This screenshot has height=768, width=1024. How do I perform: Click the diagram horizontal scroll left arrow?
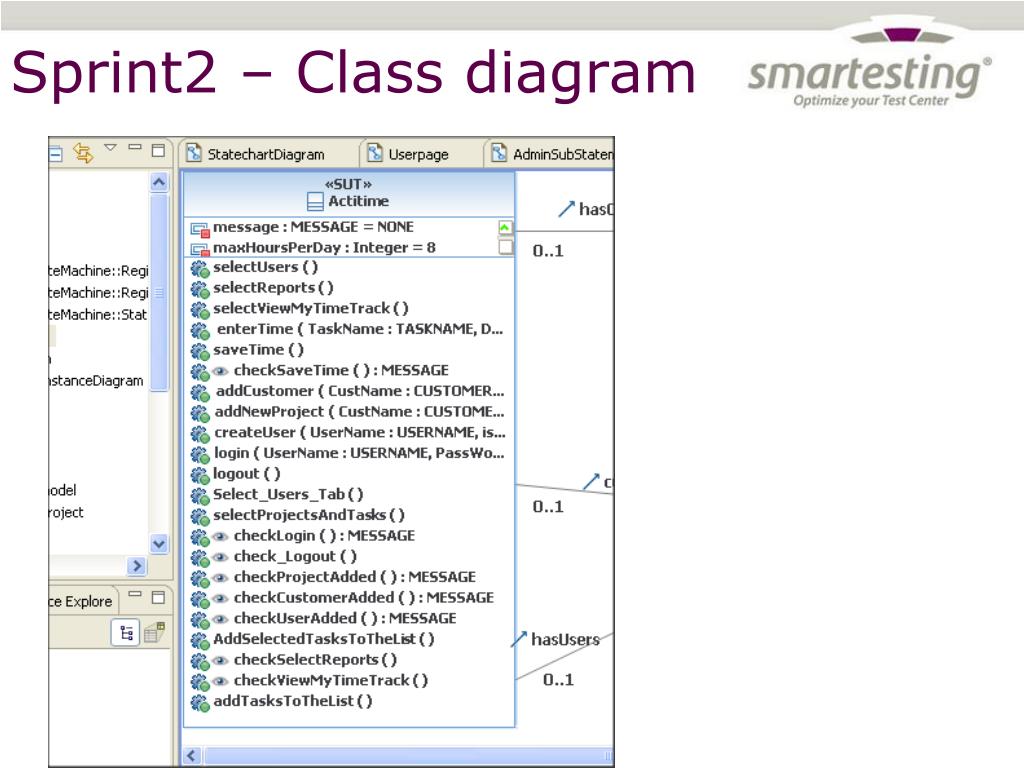[x=191, y=756]
